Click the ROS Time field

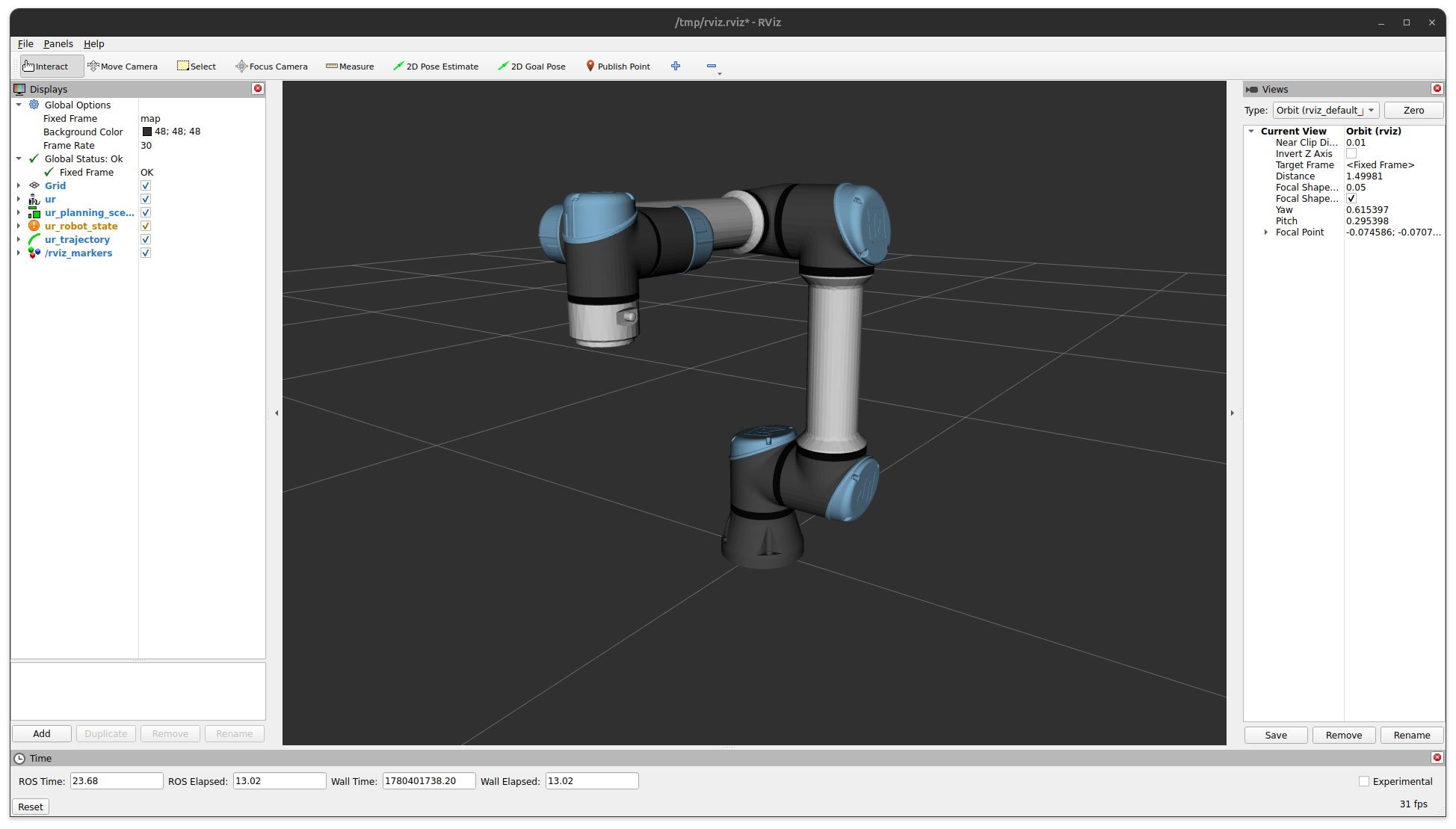coord(117,781)
